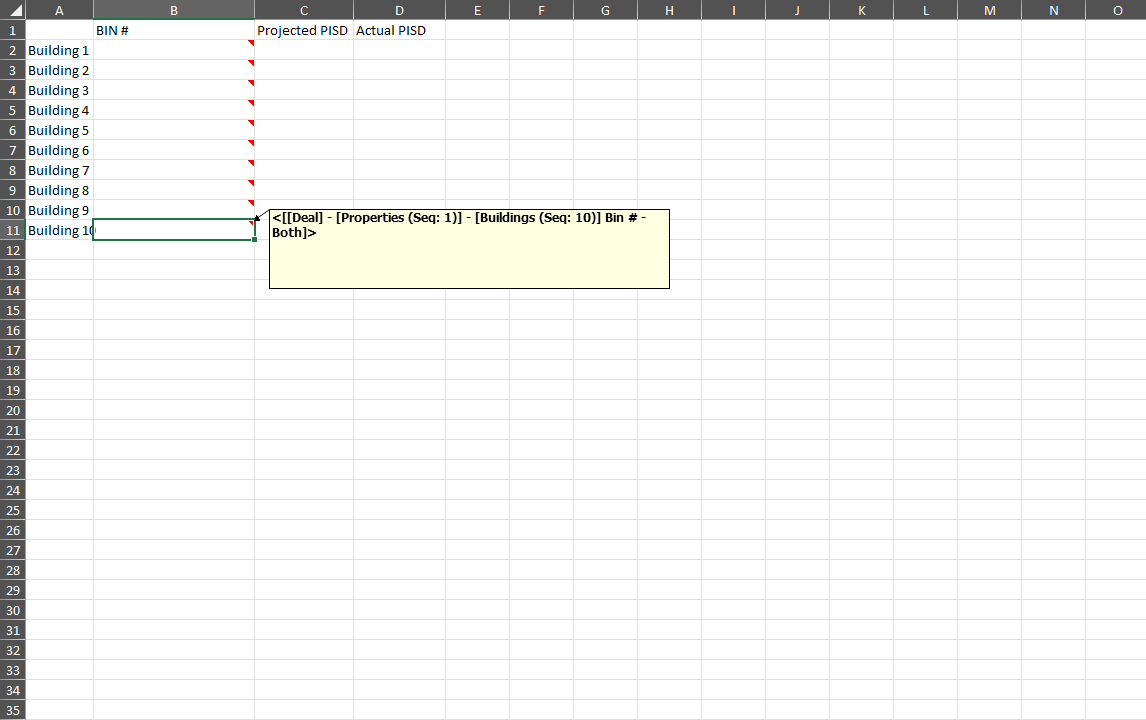Select column A header
The width and height of the screenshot is (1146, 720).
[59, 10]
